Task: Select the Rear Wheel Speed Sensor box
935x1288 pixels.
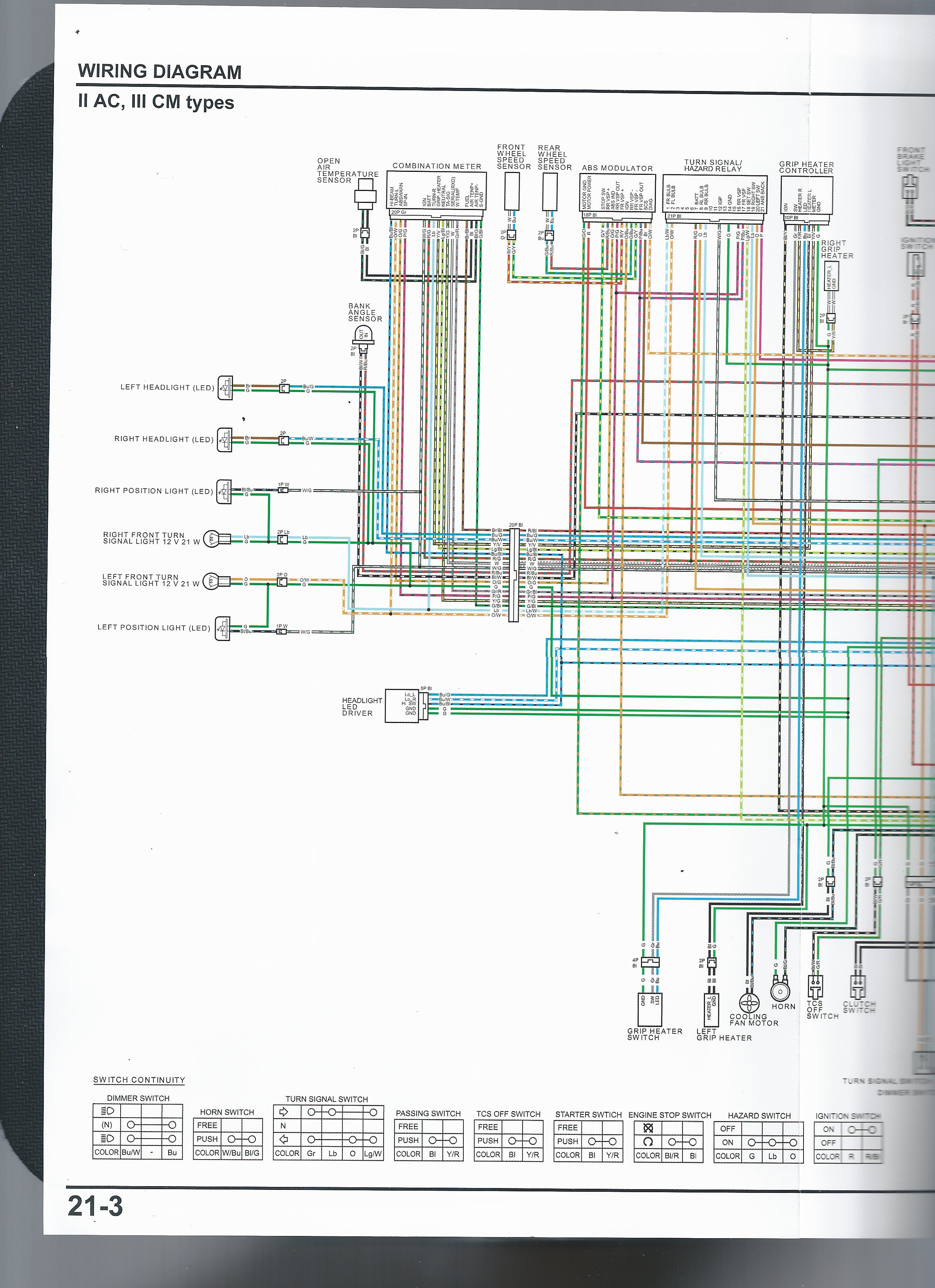Action: point(550,192)
